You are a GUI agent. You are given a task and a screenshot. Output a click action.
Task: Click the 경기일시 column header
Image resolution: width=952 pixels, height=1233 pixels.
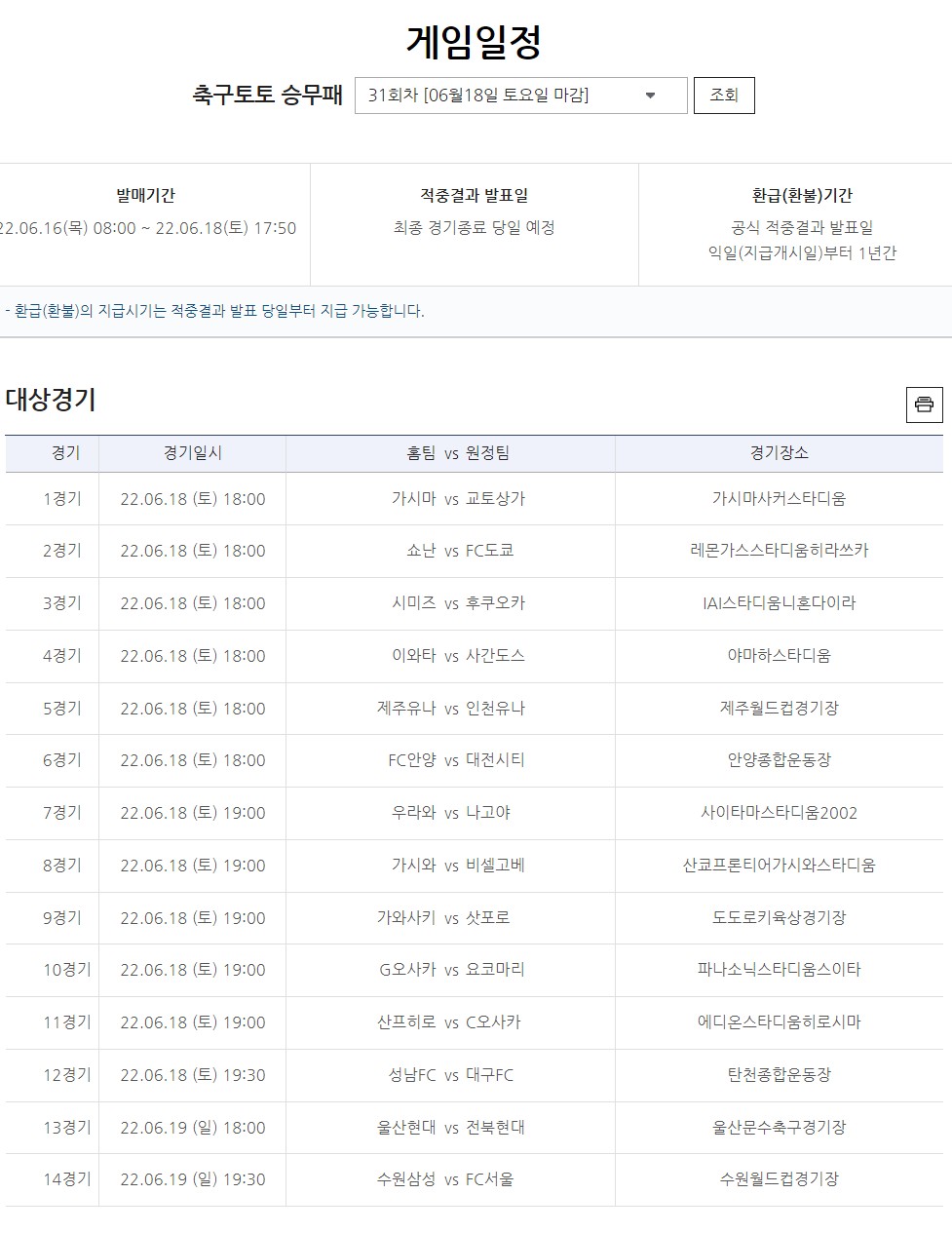coord(192,453)
